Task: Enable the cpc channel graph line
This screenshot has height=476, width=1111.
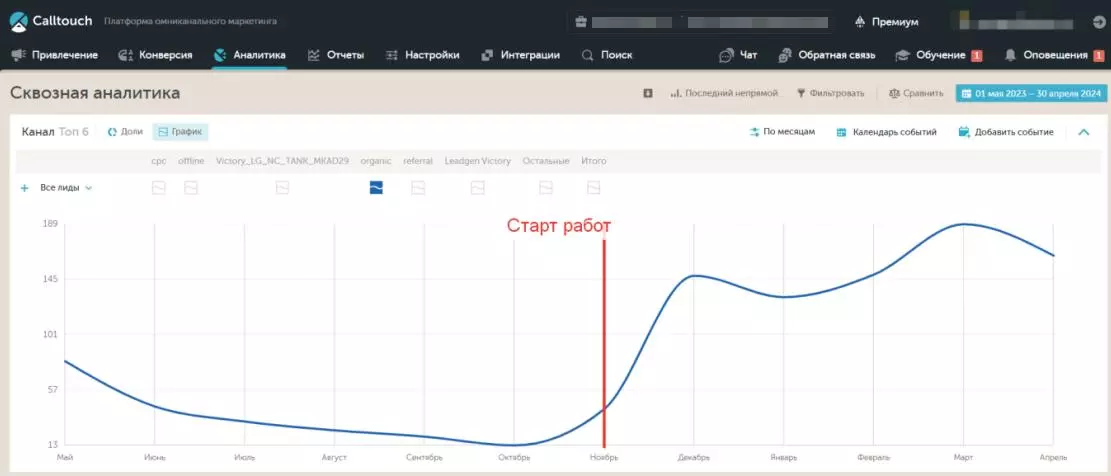Action: 158,187
